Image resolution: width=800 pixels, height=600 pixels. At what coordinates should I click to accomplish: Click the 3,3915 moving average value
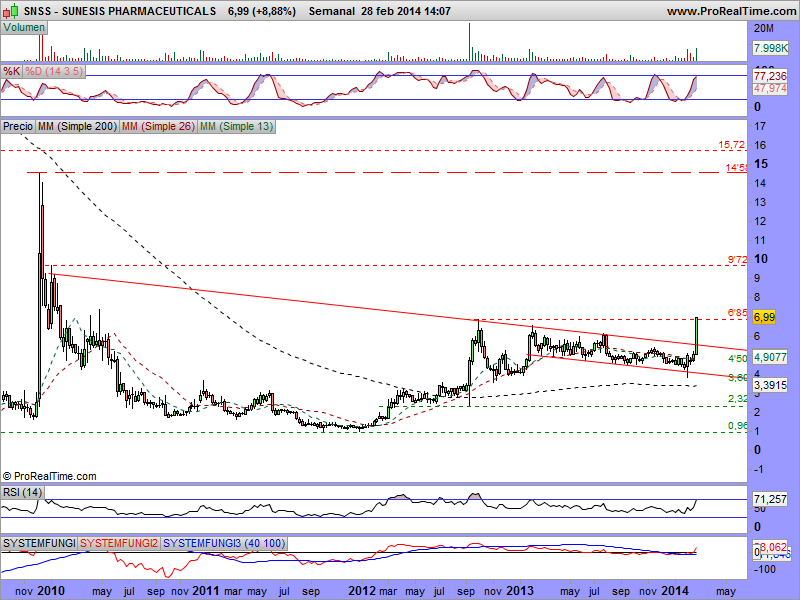(x=770, y=385)
